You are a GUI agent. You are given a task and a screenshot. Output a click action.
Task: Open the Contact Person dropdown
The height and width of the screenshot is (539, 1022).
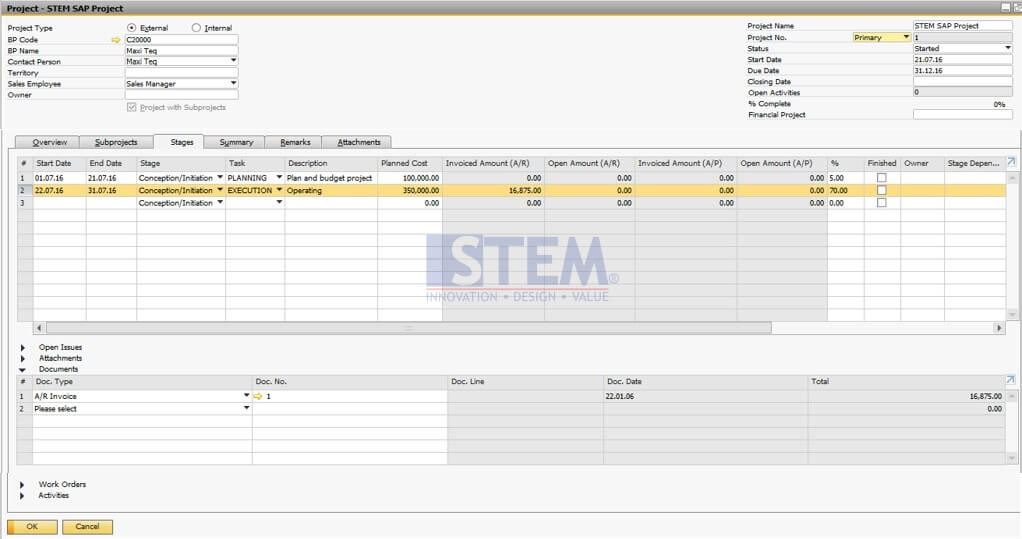pyautogui.click(x=233, y=61)
